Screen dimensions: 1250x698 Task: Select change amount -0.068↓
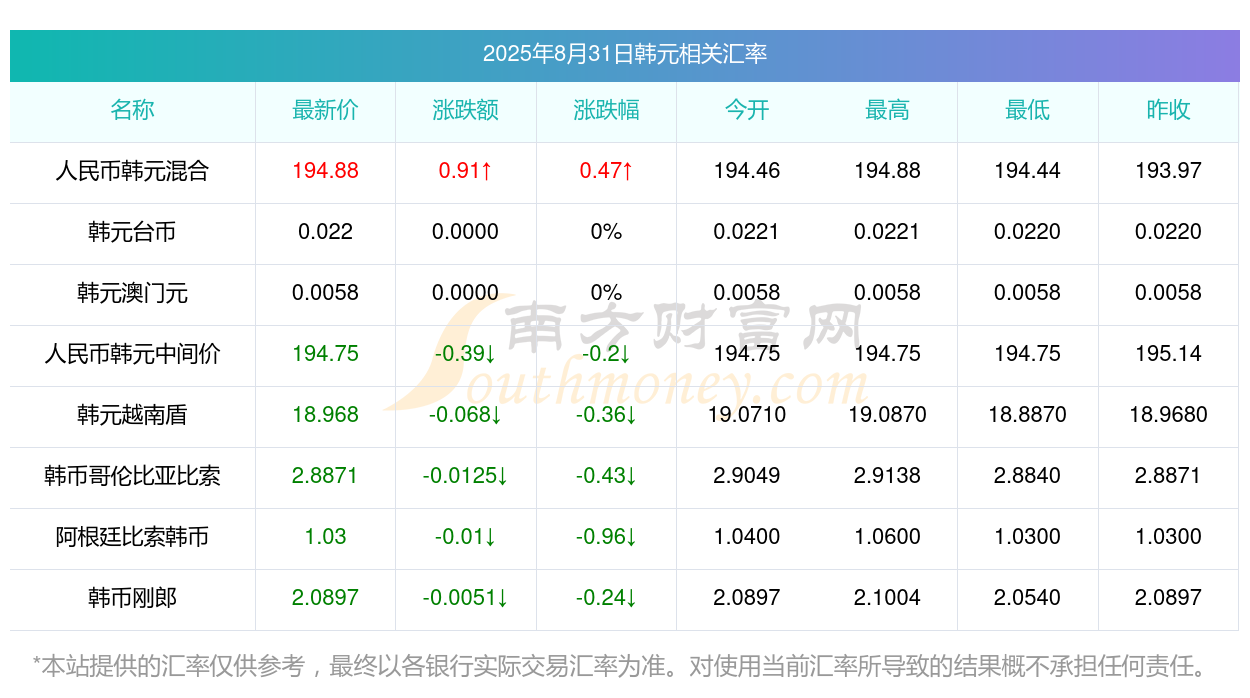466,415
